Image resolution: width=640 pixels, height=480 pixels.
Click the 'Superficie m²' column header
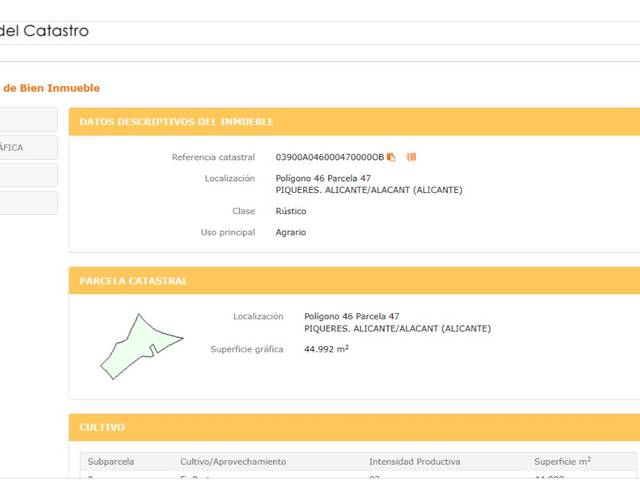point(562,462)
